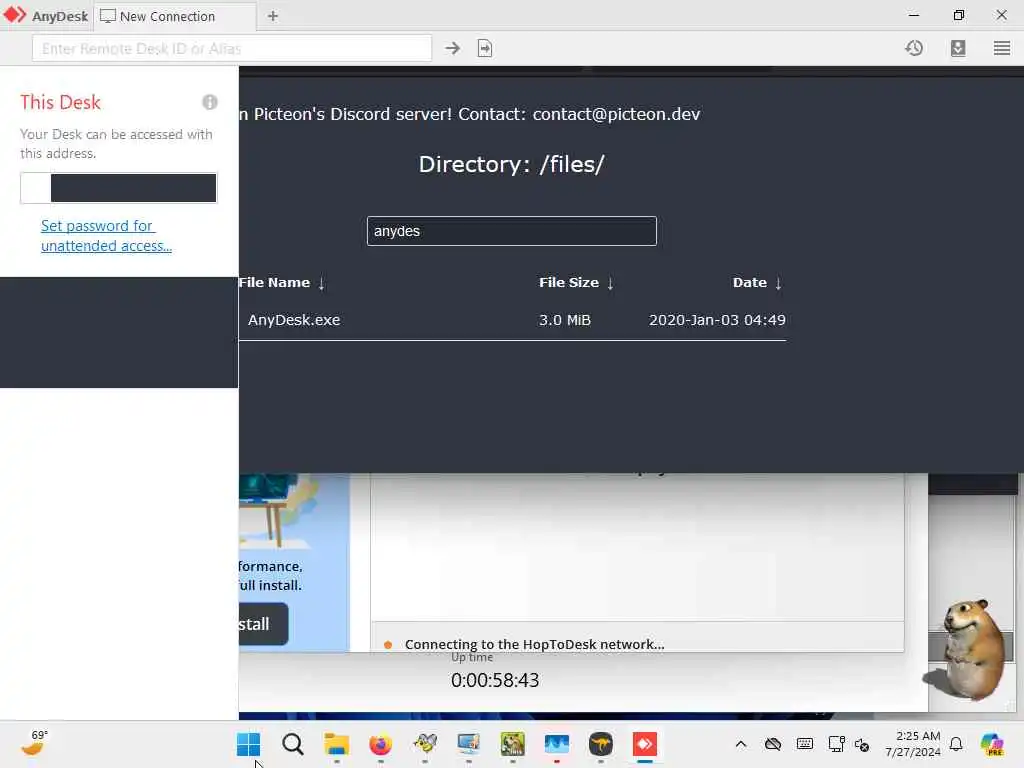Open the AnyDesk hamburger main menu
The height and width of the screenshot is (768, 1024).
point(1002,48)
